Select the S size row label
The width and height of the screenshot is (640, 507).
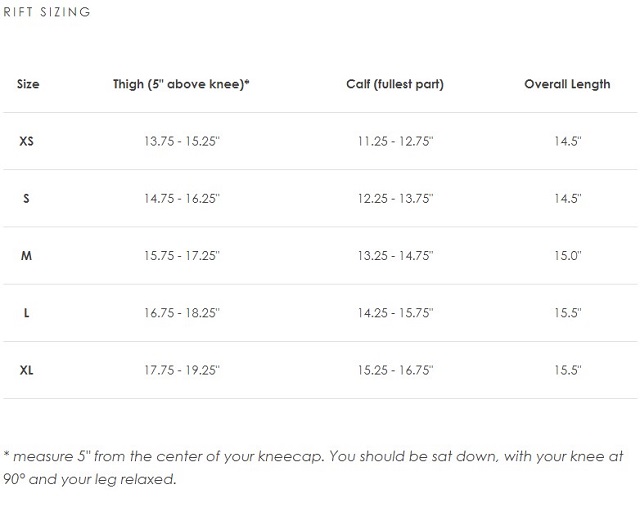coord(27,198)
